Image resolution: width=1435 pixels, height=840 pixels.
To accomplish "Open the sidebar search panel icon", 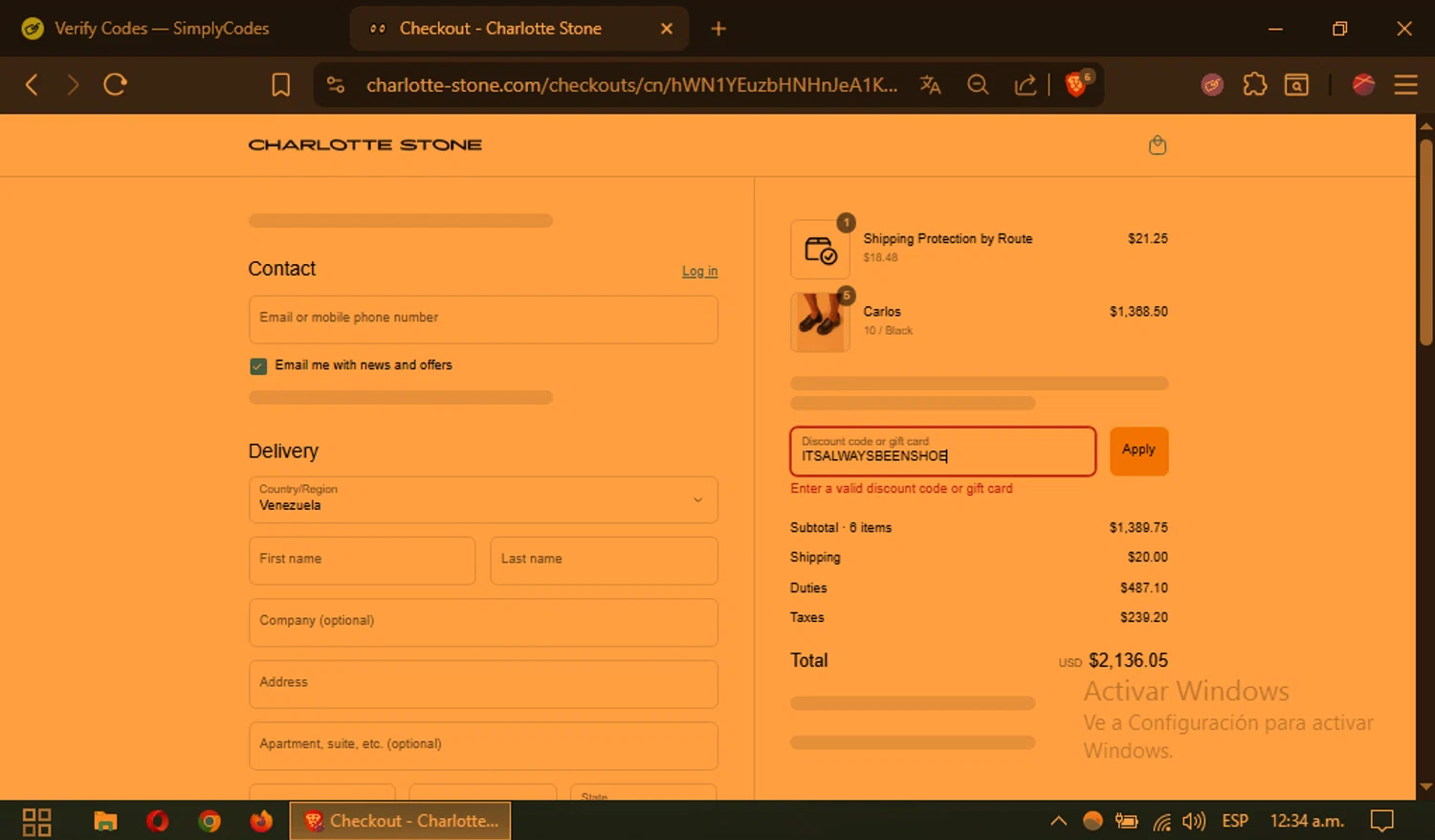I will pyautogui.click(x=1296, y=85).
